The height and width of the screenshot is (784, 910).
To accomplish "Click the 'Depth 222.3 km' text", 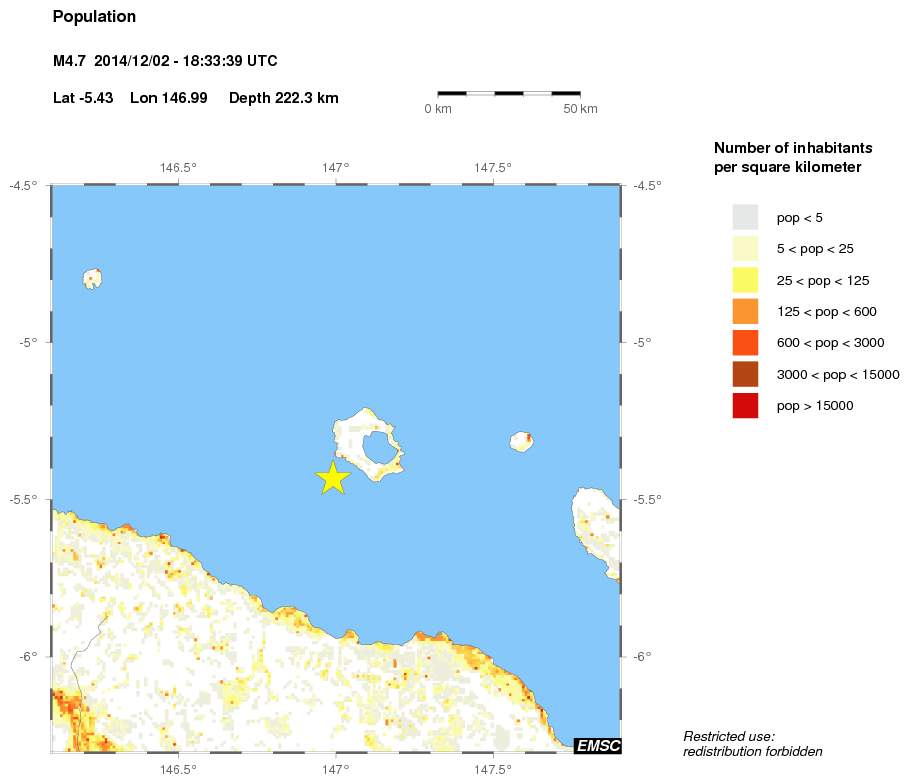I will (x=283, y=98).
